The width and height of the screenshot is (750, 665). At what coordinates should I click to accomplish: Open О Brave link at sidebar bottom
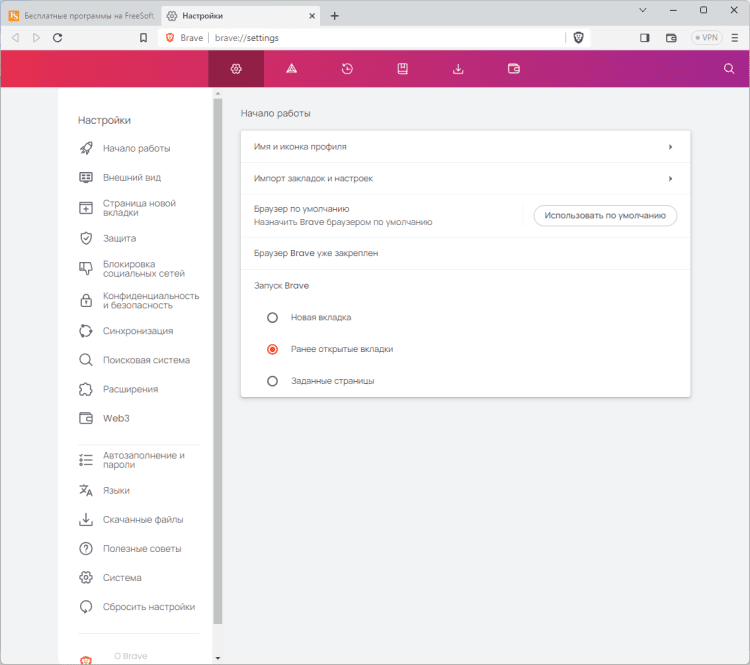click(x=130, y=656)
